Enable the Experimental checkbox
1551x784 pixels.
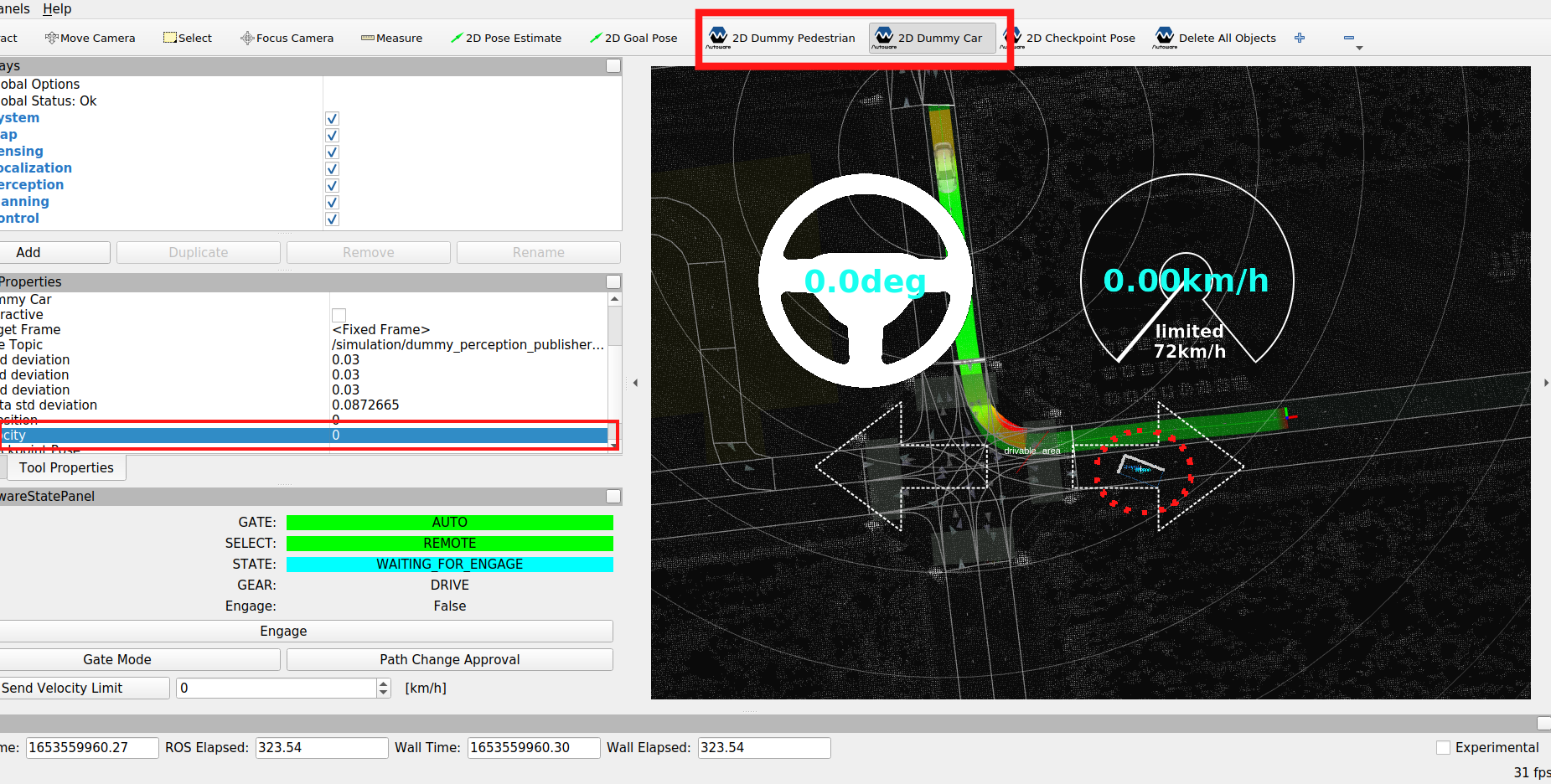[x=1443, y=747]
